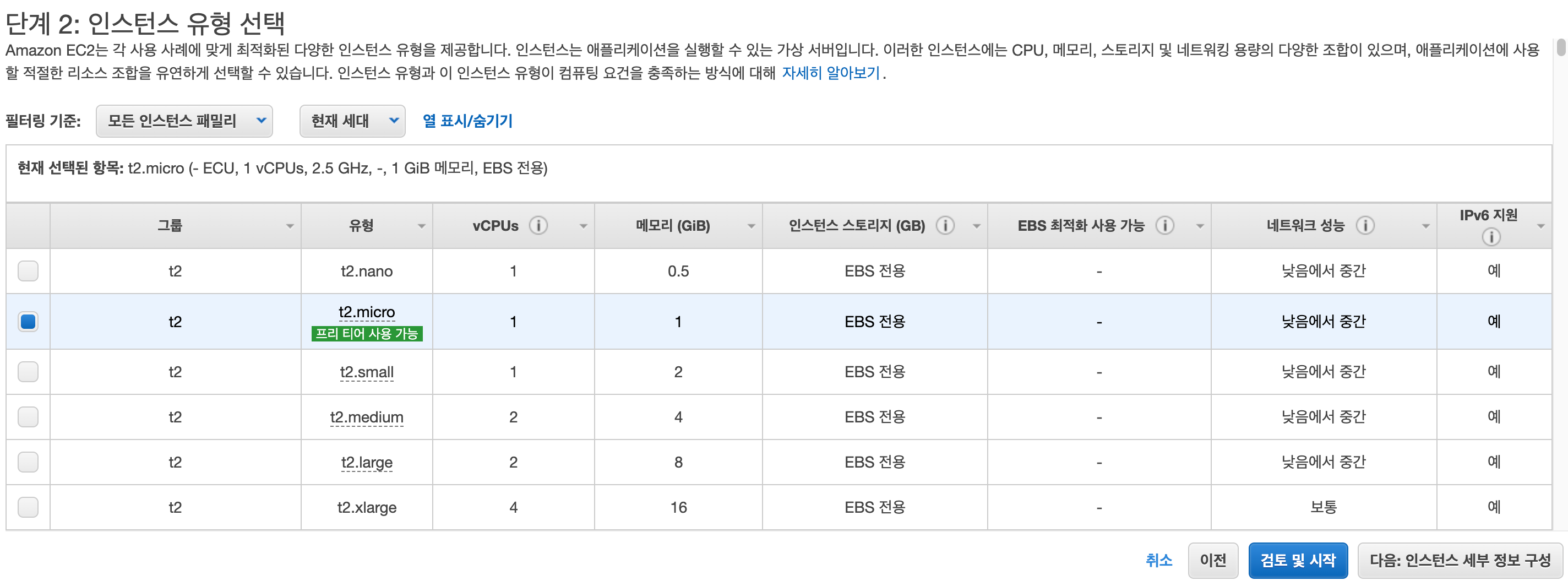This screenshot has width=1568, height=586.
Task: Open the 메모리 (GiB) column sort arrow
Action: point(751,226)
